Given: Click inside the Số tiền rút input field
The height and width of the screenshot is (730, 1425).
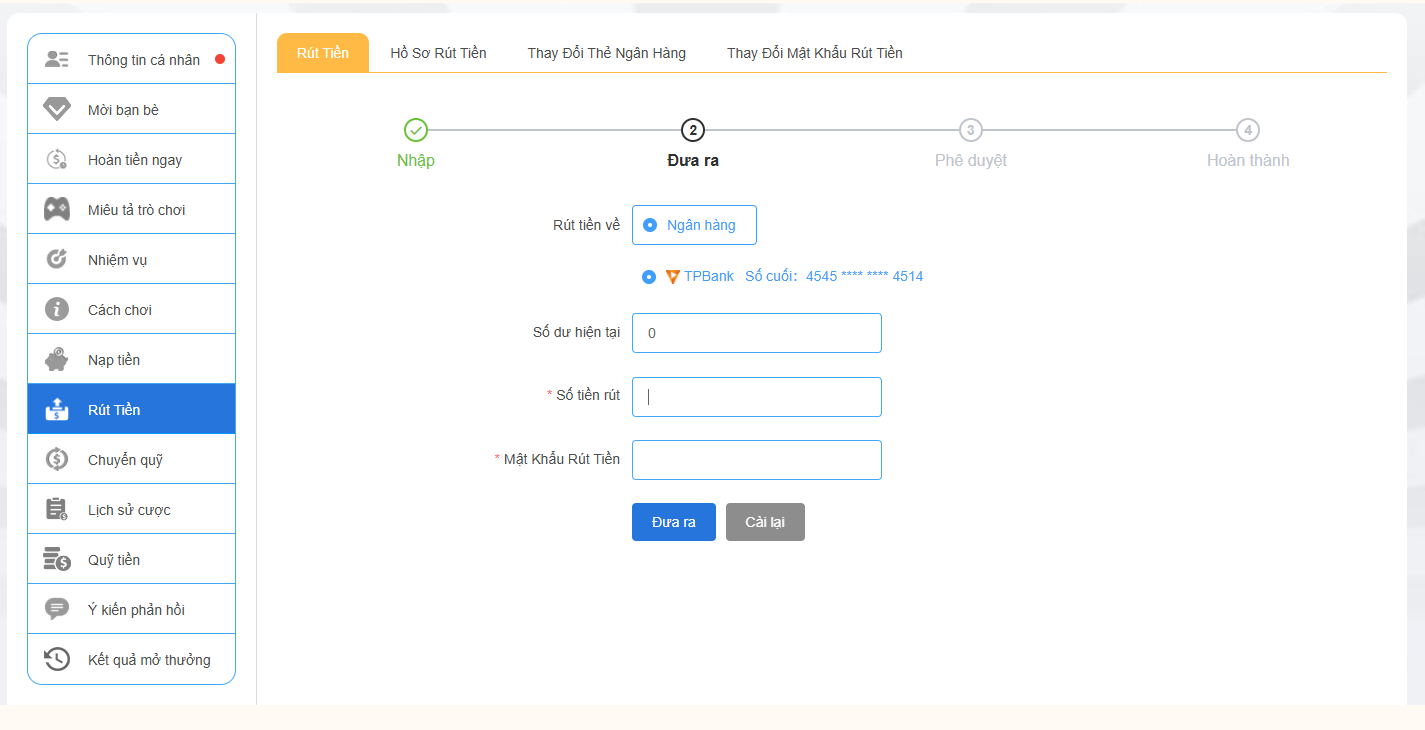Looking at the screenshot, I should coord(756,396).
